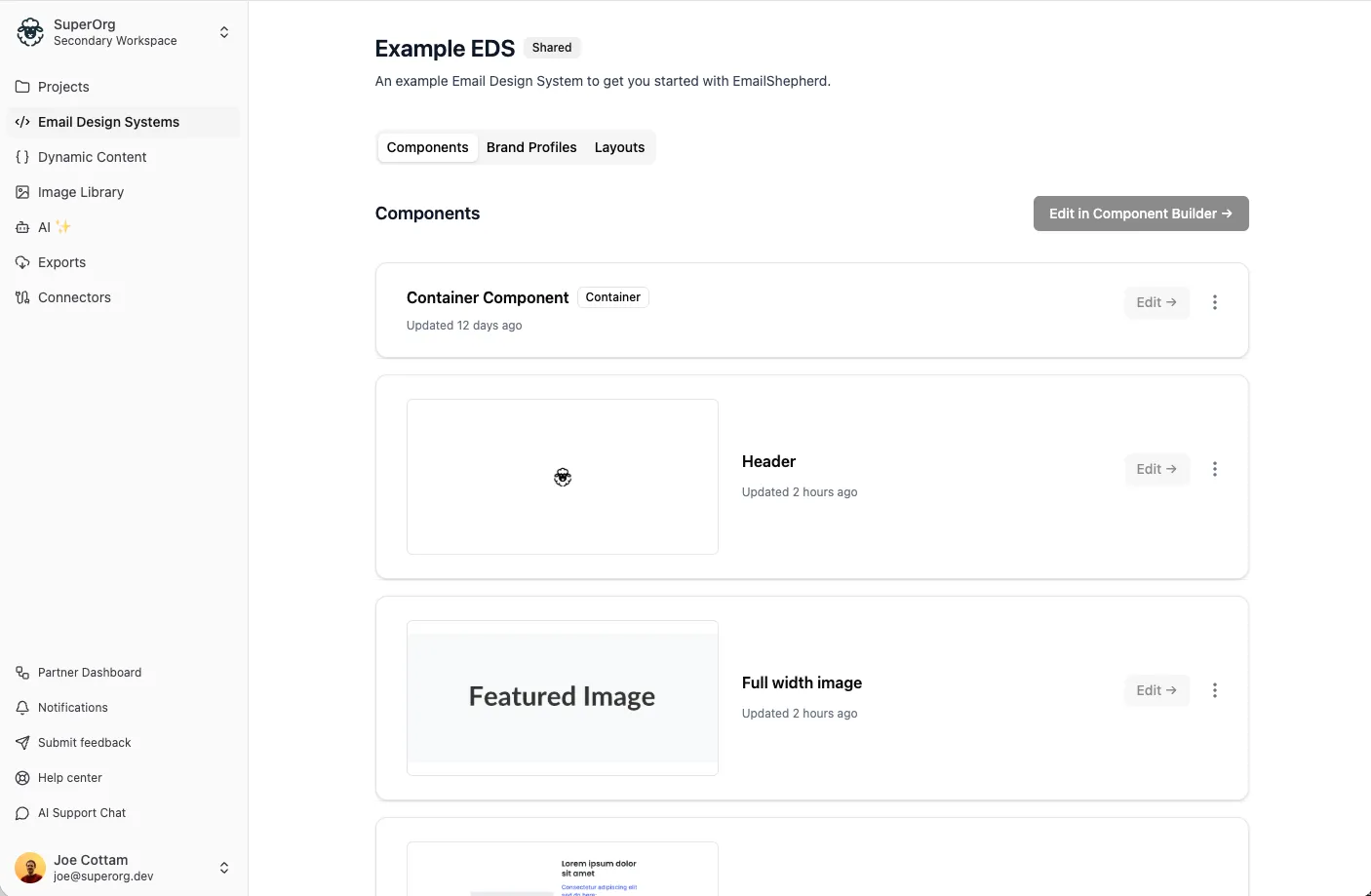Switch to the Layouts tab

(x=619, y=147)
